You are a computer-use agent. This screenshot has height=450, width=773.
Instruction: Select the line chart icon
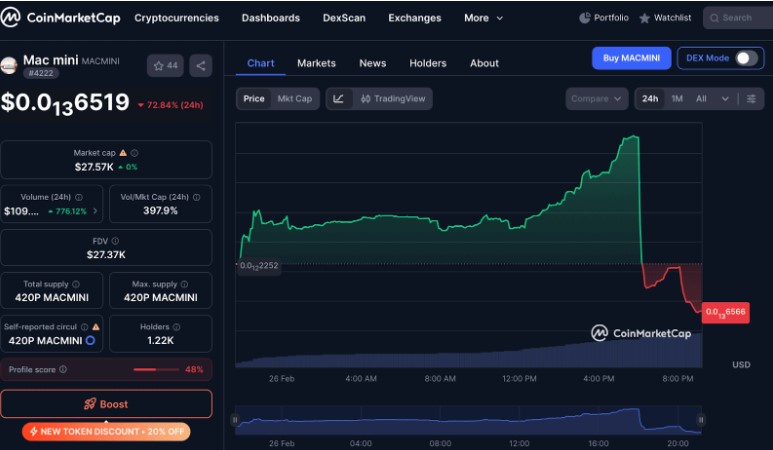[x=339, y=99]
